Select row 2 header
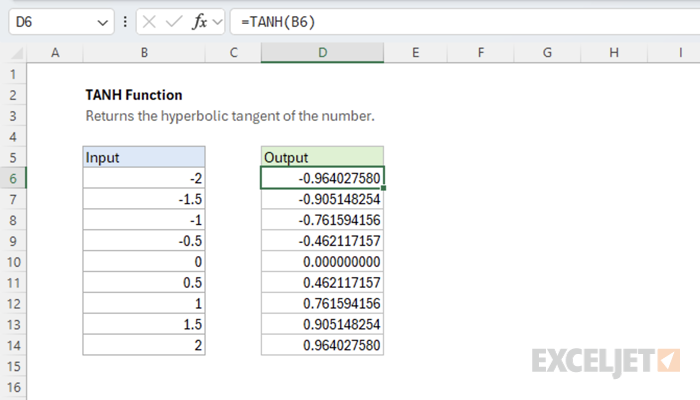 coord(13,95)
